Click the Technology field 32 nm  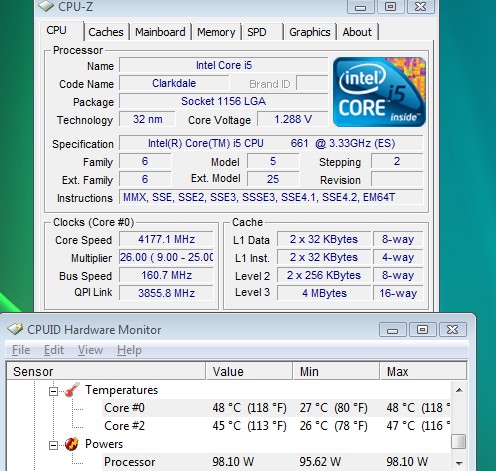(147, 119)
